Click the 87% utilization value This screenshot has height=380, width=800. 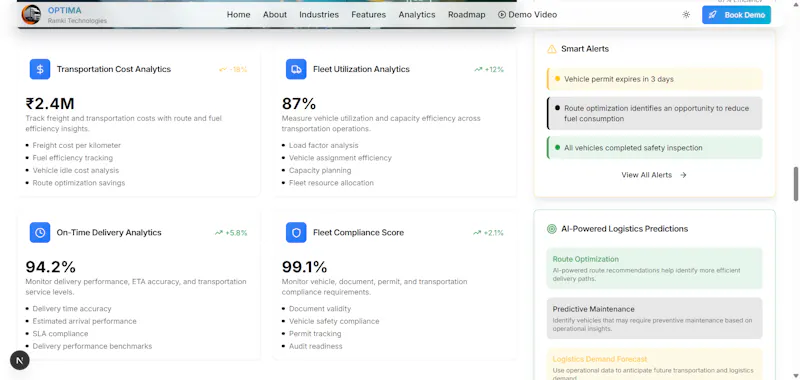(299, 104)
